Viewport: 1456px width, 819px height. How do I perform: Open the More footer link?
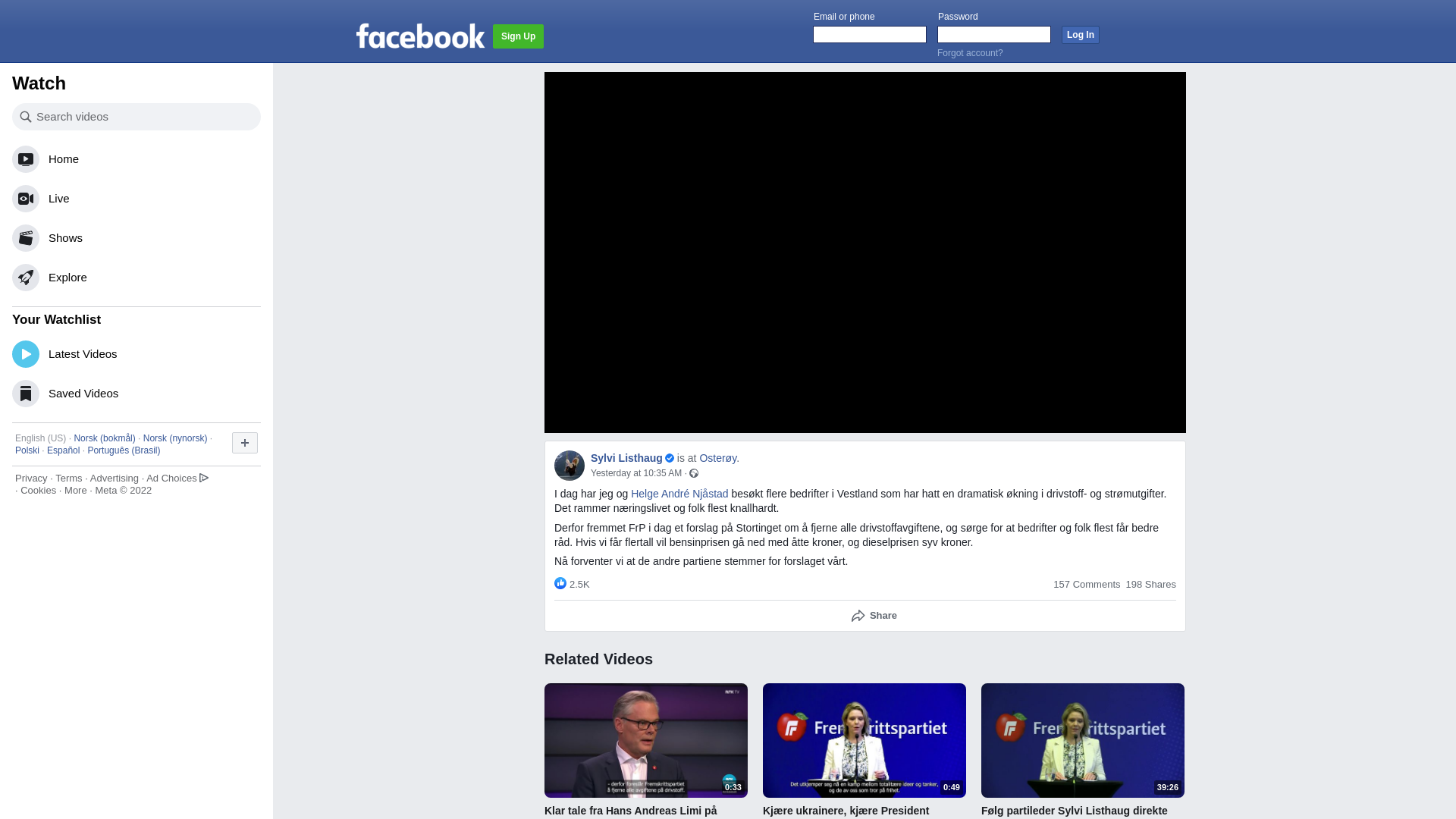click(x=76, y=491)
